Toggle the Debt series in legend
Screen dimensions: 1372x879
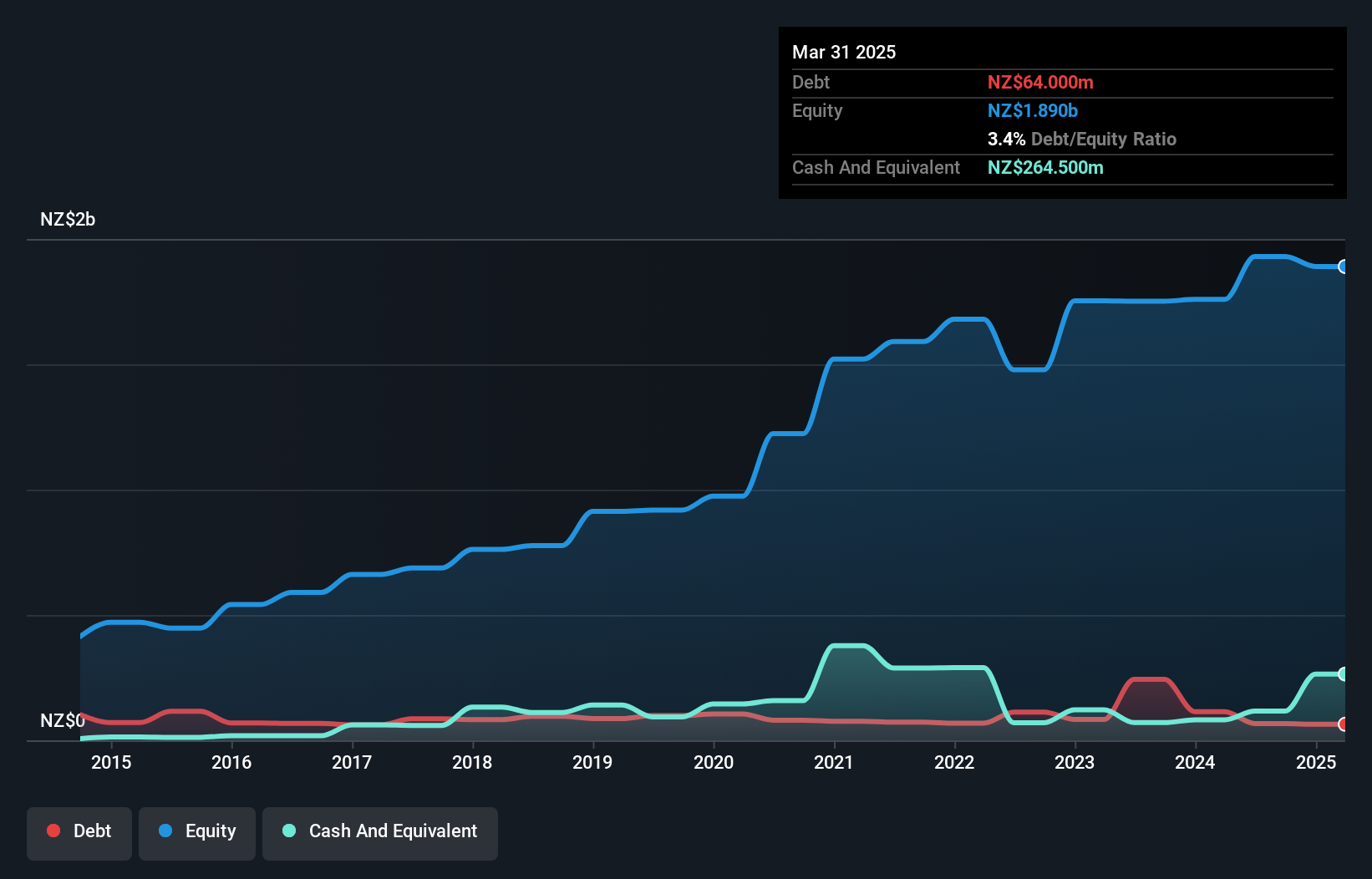[79, 831]
